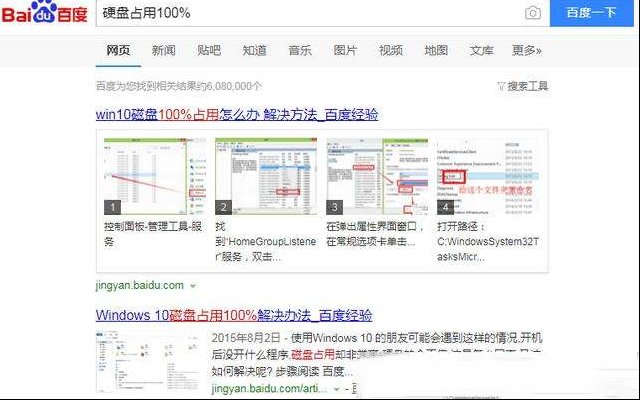Open camera image search icon
This screenshot has width=640, height=400.
click(x=533, y=13)
